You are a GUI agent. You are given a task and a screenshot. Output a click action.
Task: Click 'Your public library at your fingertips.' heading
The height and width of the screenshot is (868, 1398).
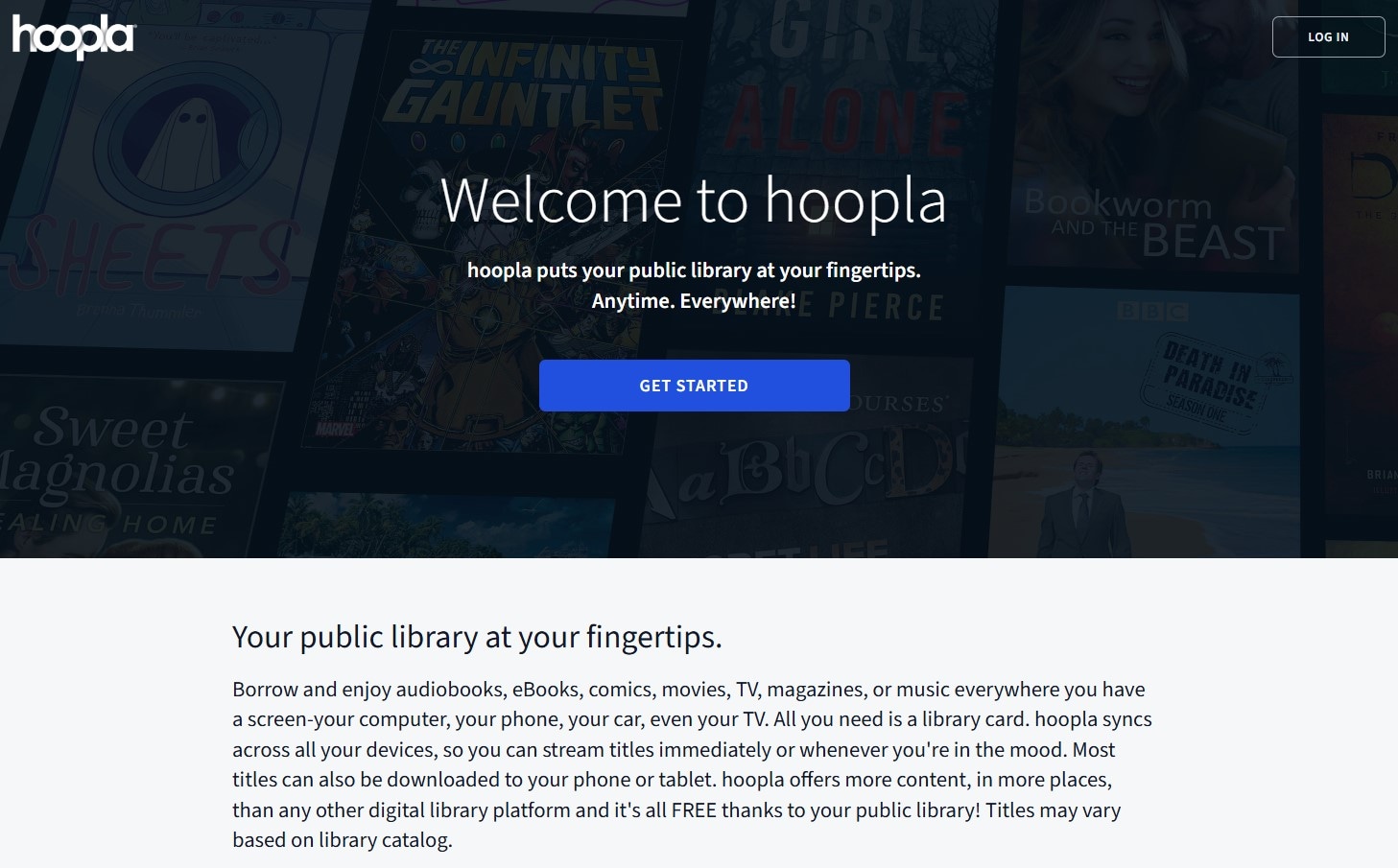click(477, 637)
